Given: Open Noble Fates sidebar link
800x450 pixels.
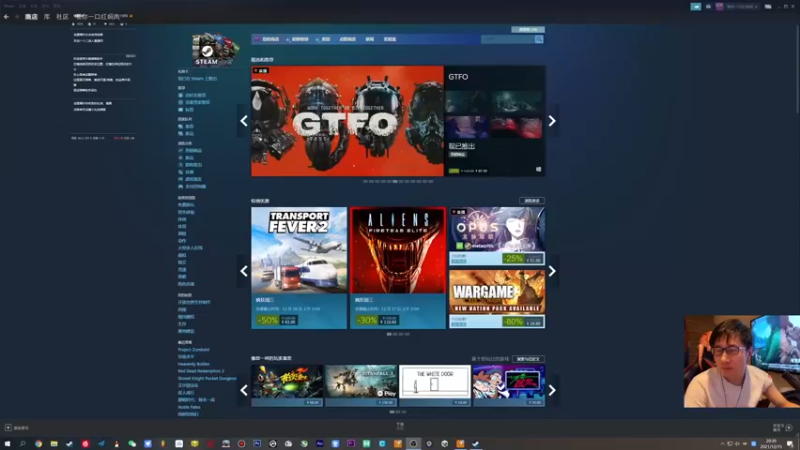Looking at the screenshot, I should tap(189, 407).
